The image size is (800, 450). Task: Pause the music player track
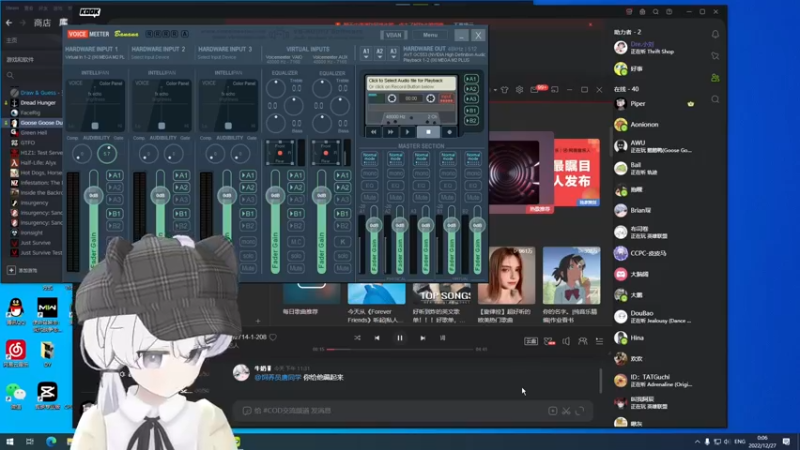pos(399,338)
